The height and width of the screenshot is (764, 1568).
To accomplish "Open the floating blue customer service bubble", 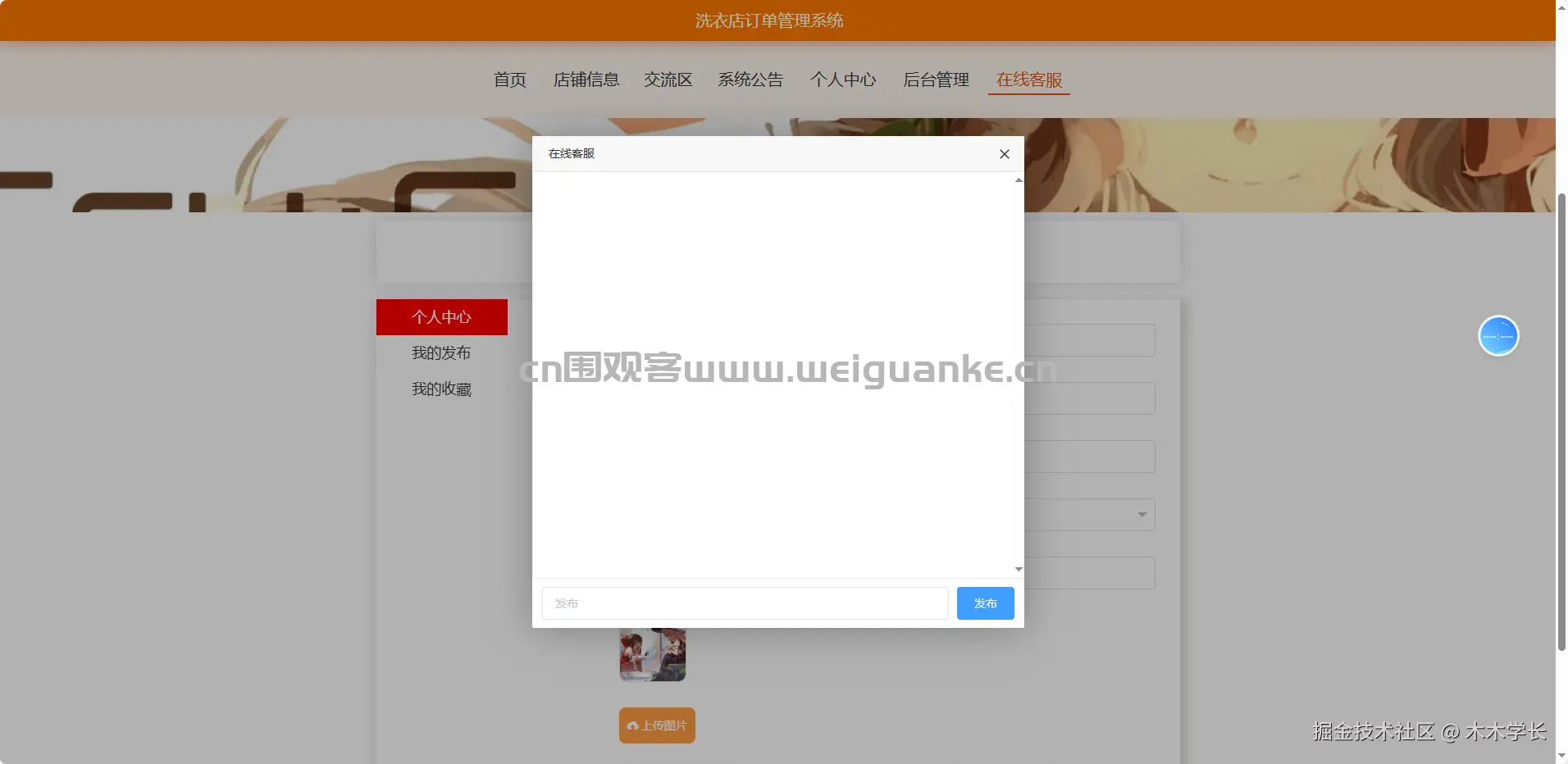I will (x=1497, y=335).
